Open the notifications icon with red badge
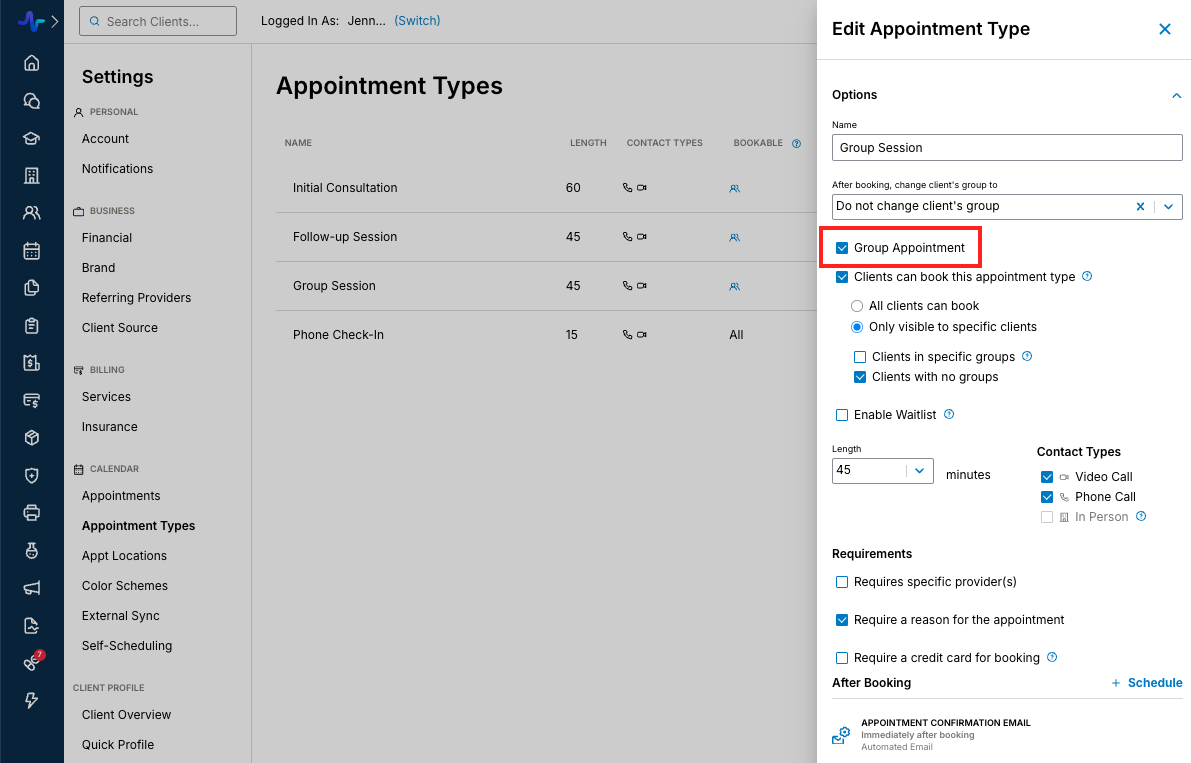This screenshot has width=1191, height=763. click(33, 661)
